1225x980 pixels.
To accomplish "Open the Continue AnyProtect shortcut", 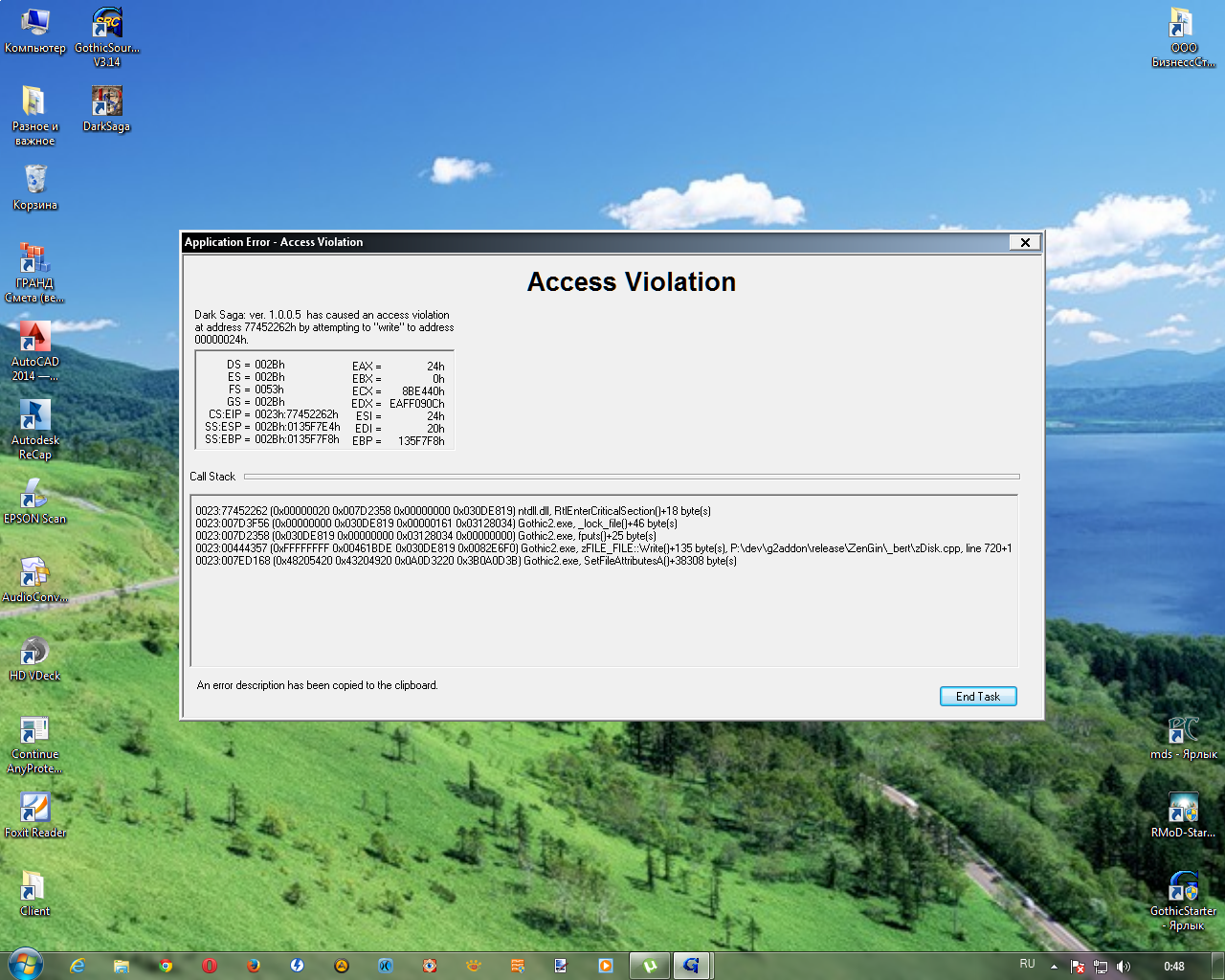I will pyautogui.click(x=34, y=743).
